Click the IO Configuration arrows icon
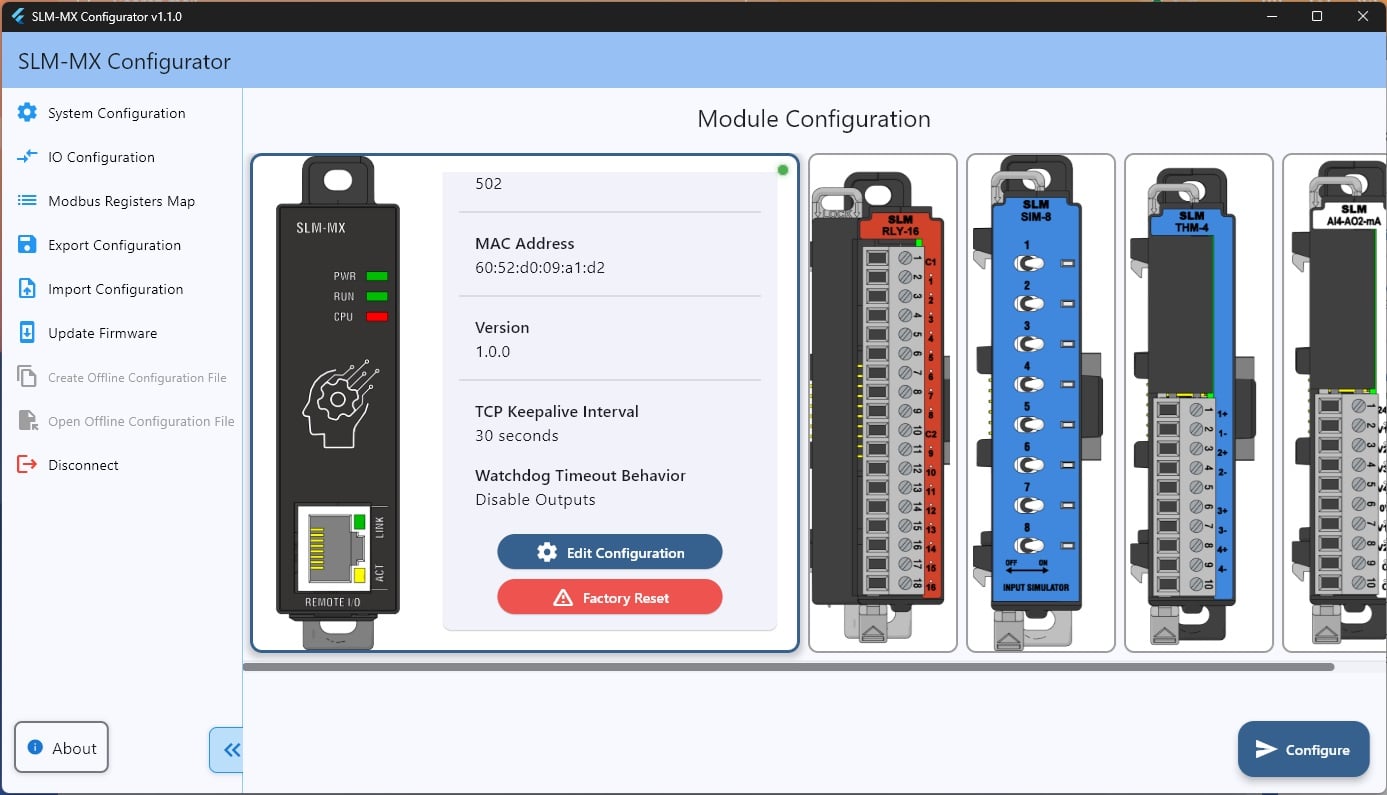 coord(27,157)
